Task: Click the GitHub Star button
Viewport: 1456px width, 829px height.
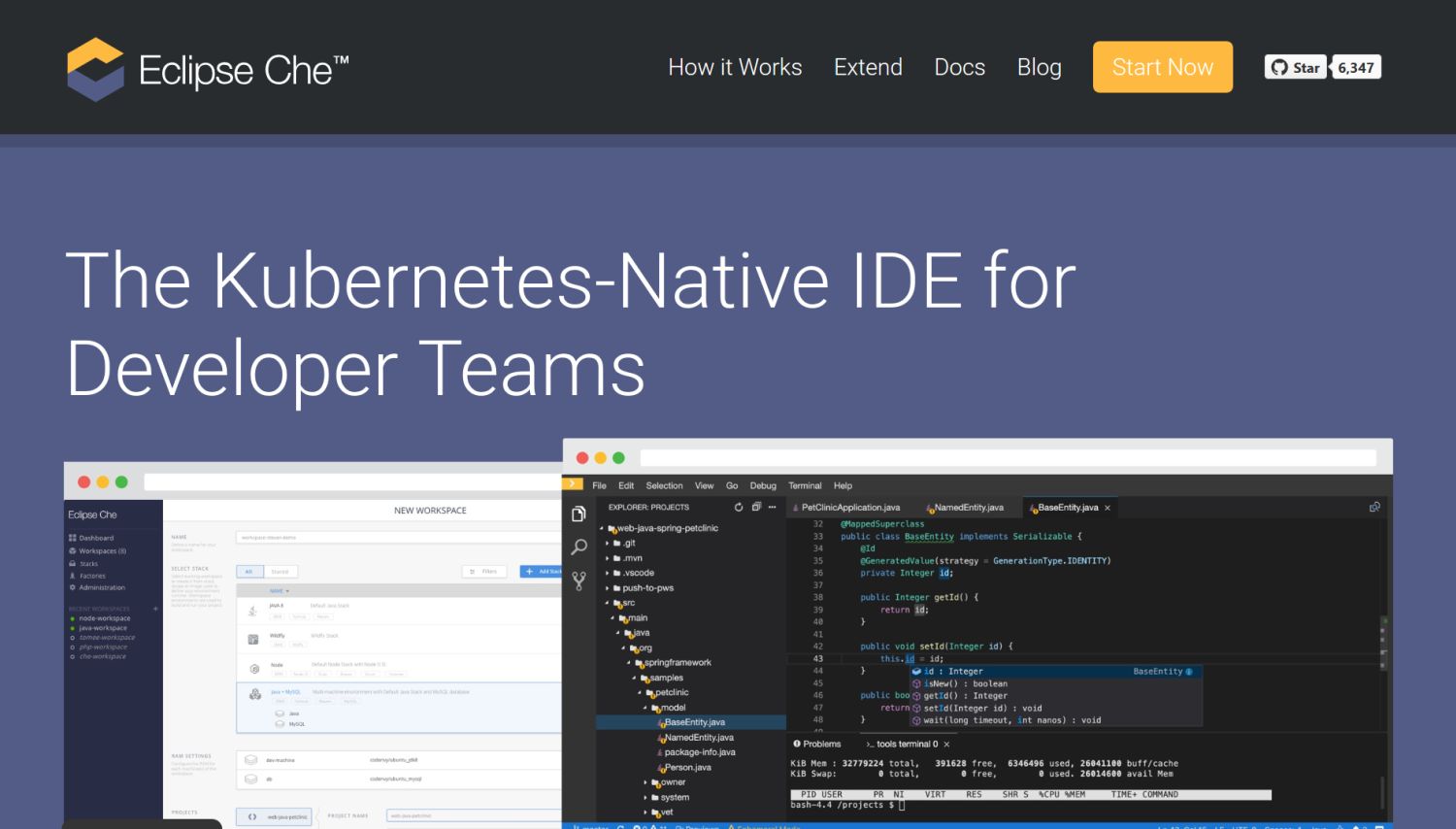Action: coord(1296,67)
